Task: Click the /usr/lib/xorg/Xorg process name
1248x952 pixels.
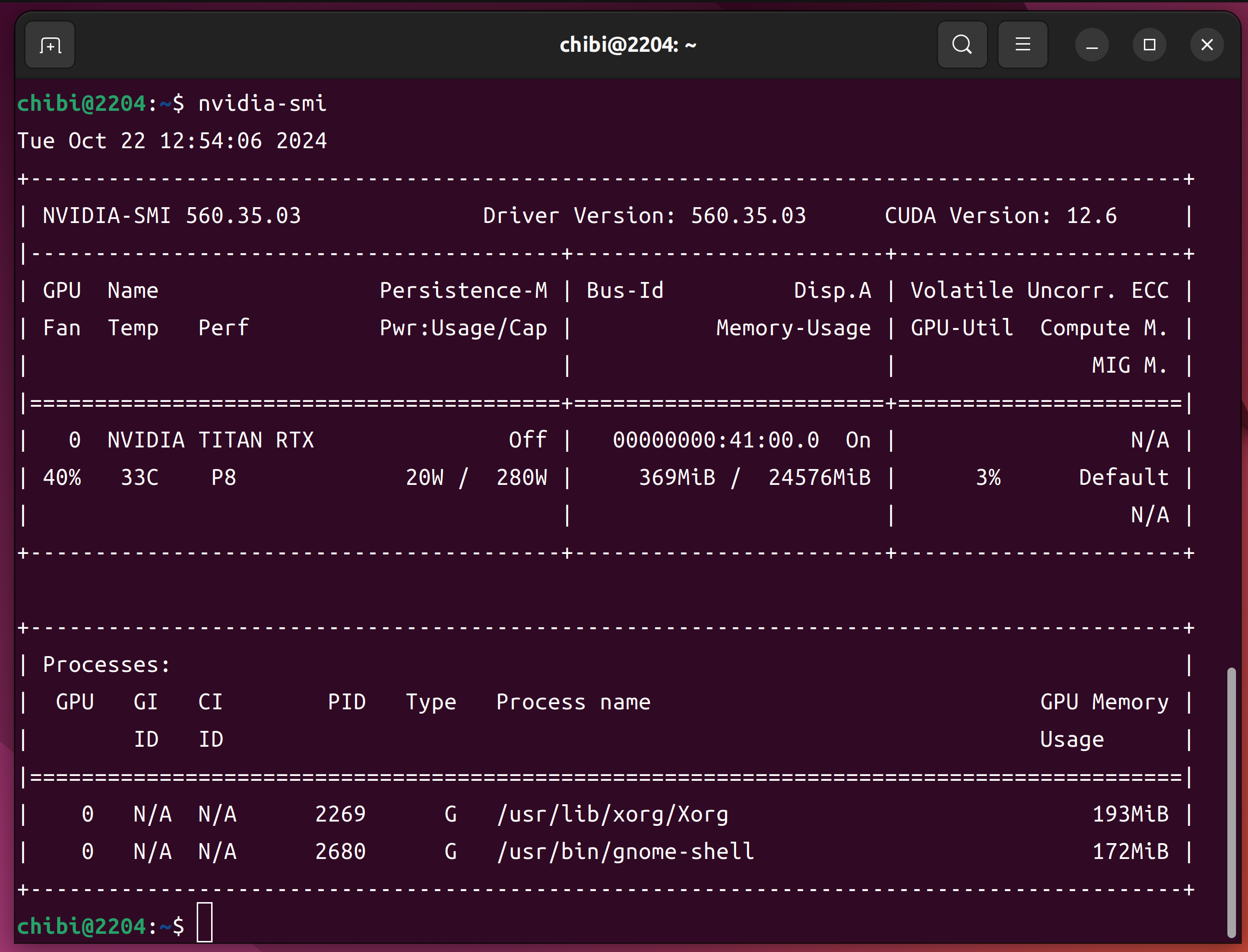Action: 612,814
